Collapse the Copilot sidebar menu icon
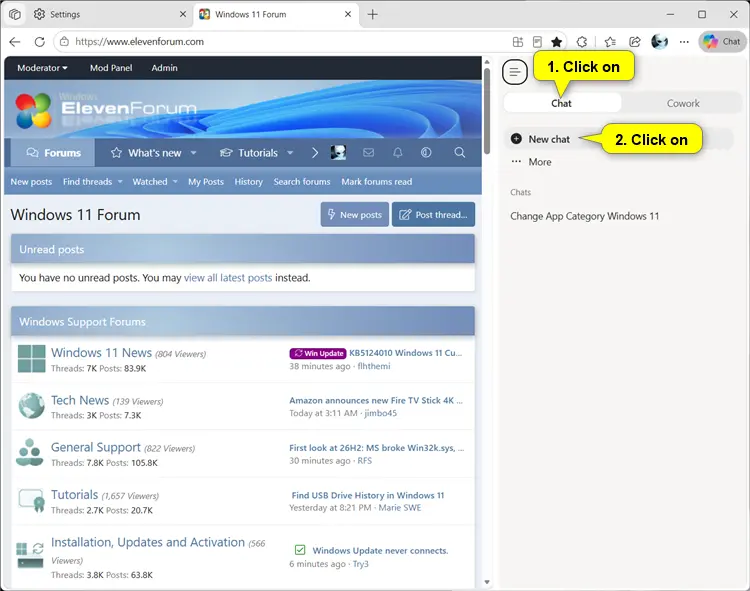 pyautogui.click(x=515, y=72)
